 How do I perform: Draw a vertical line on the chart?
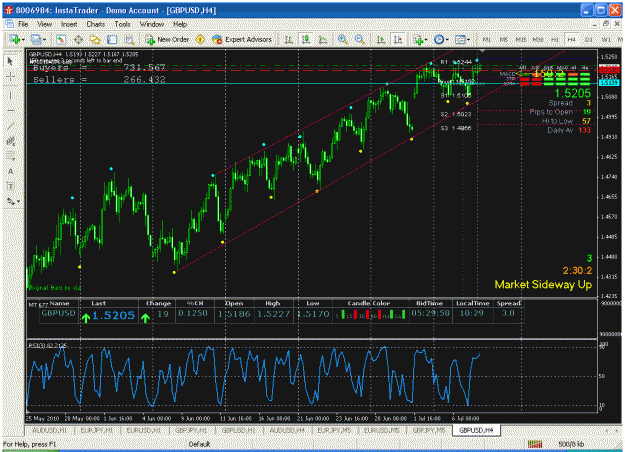(x=10, y=95)
